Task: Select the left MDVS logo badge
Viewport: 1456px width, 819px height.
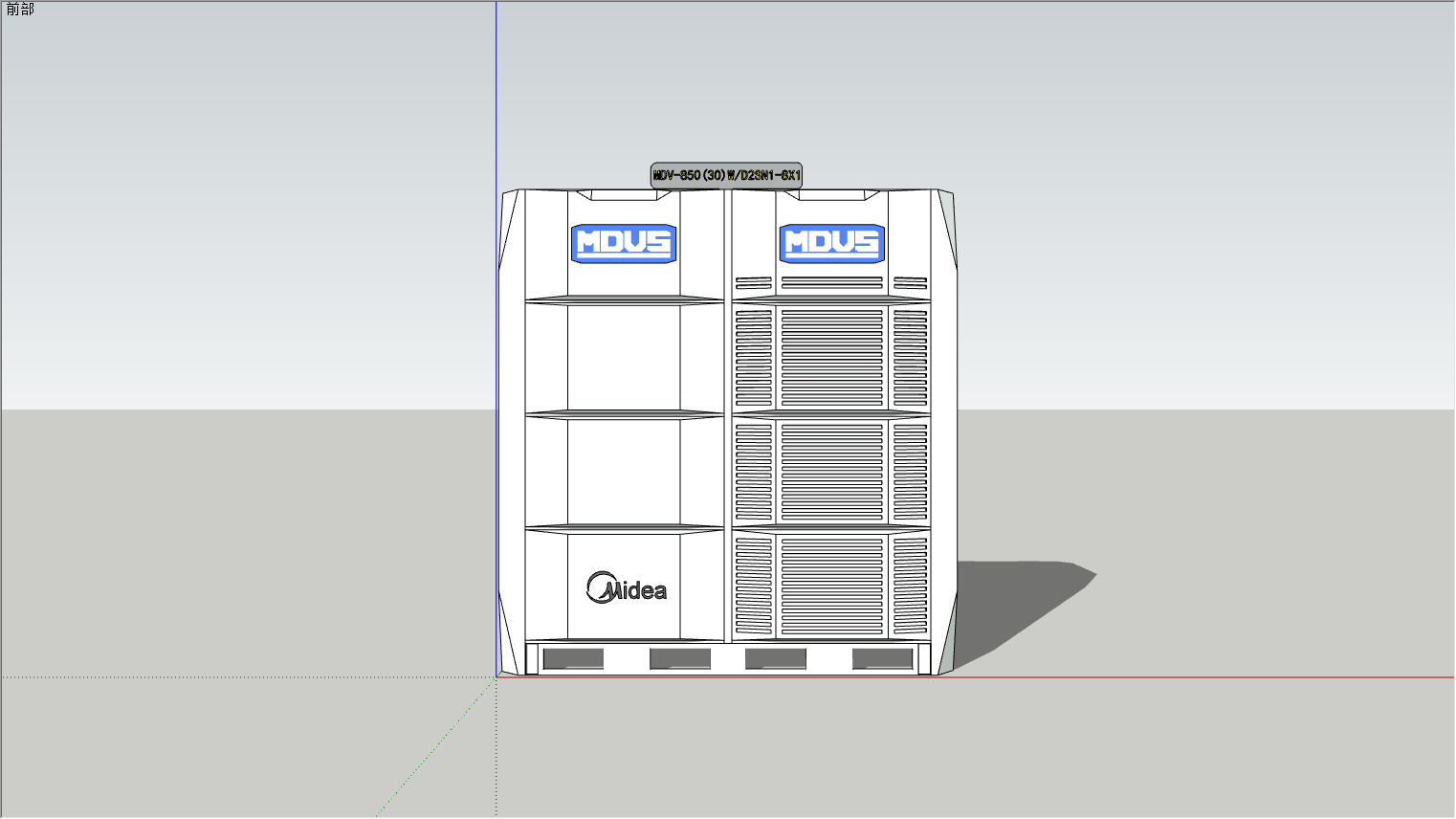Action: click(624, 243)
